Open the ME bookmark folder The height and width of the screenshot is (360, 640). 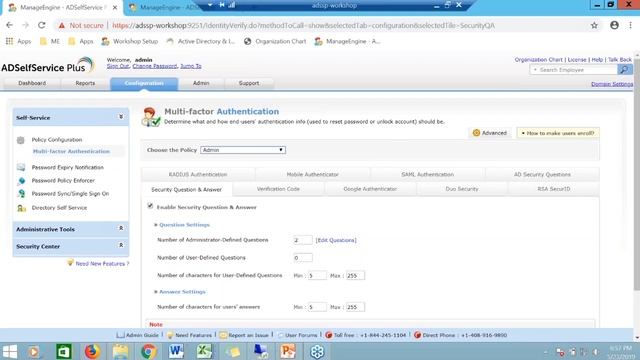(50, 41)
